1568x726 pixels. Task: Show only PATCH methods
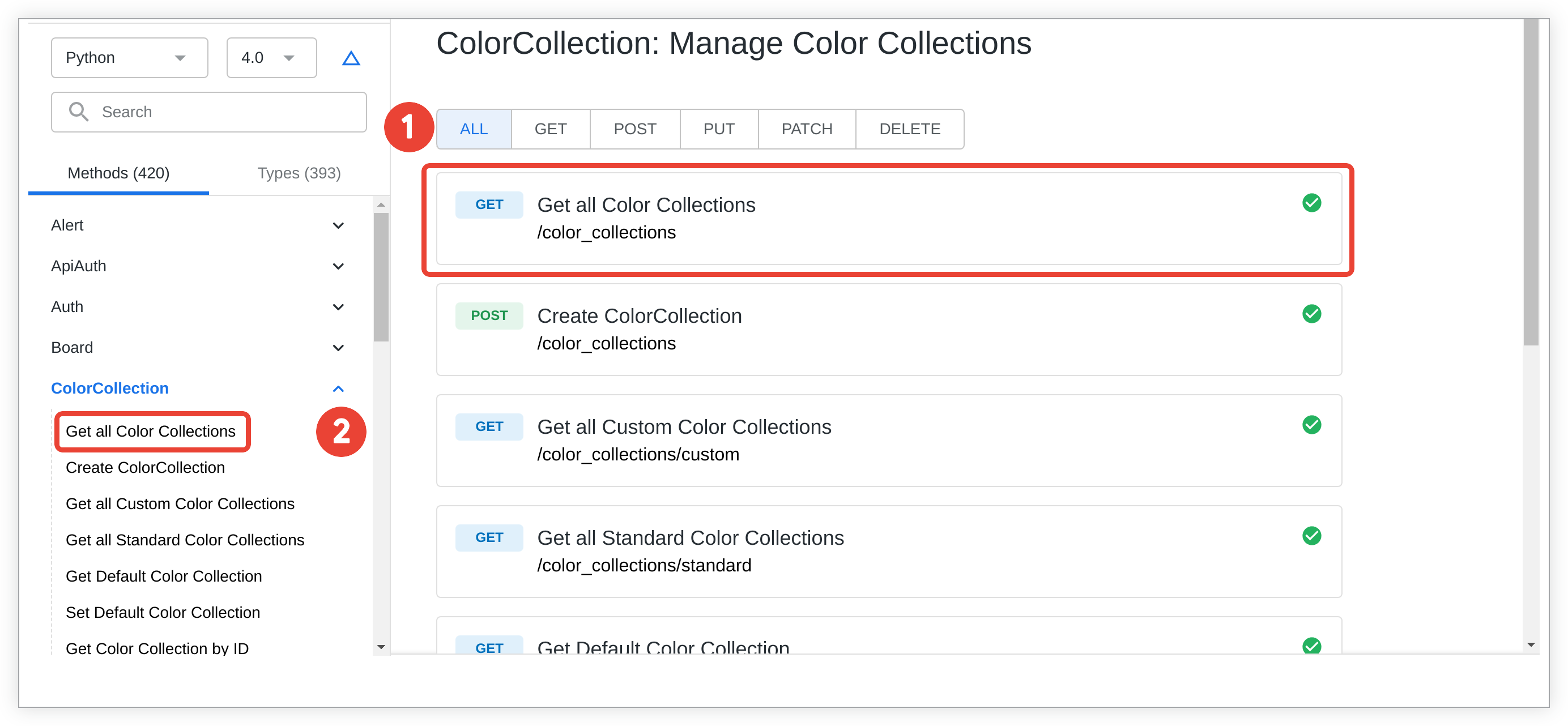point(806,129)
